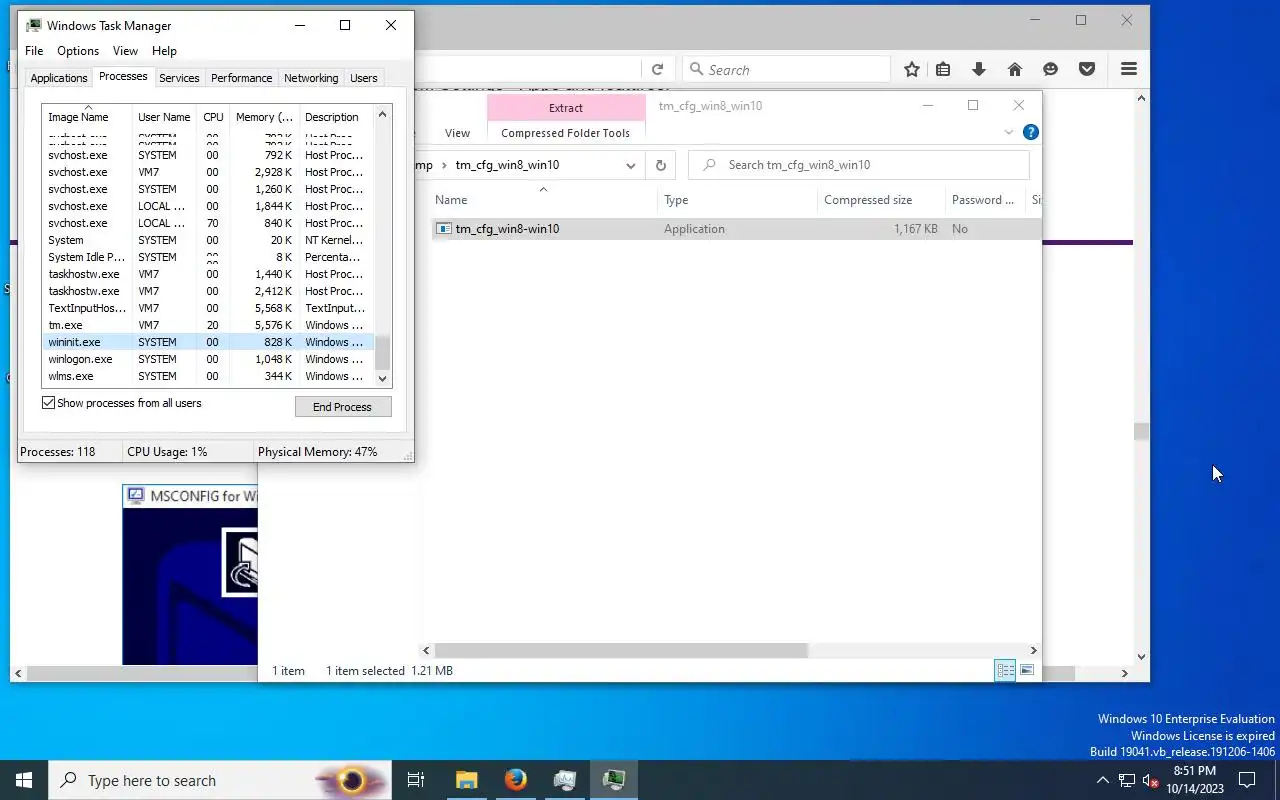Sort files by Compressed size column

[x=881, y=200]
